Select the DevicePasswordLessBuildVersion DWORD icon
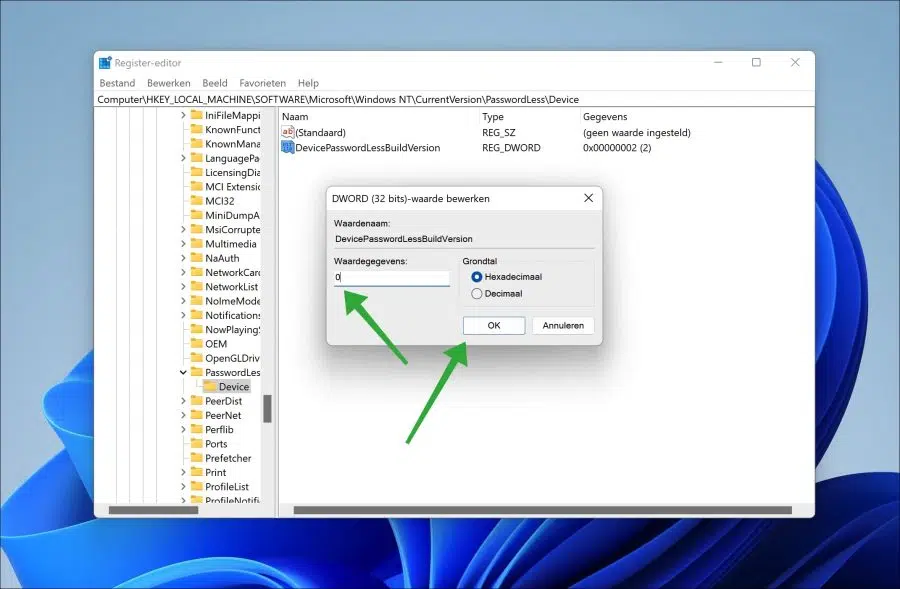The image size is (900, 589). (x=288, y=148)
